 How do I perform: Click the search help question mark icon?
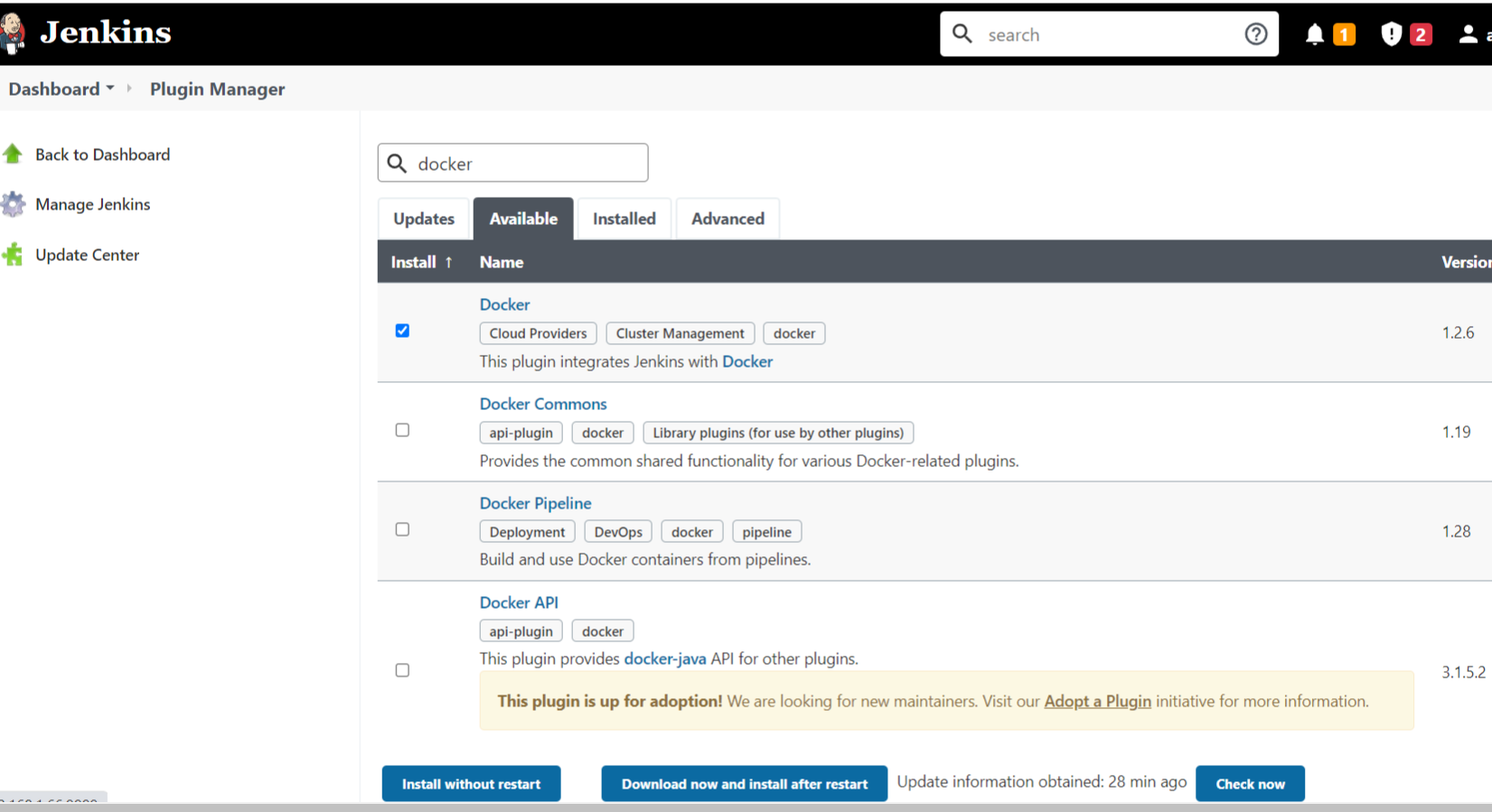[1255, 34]
